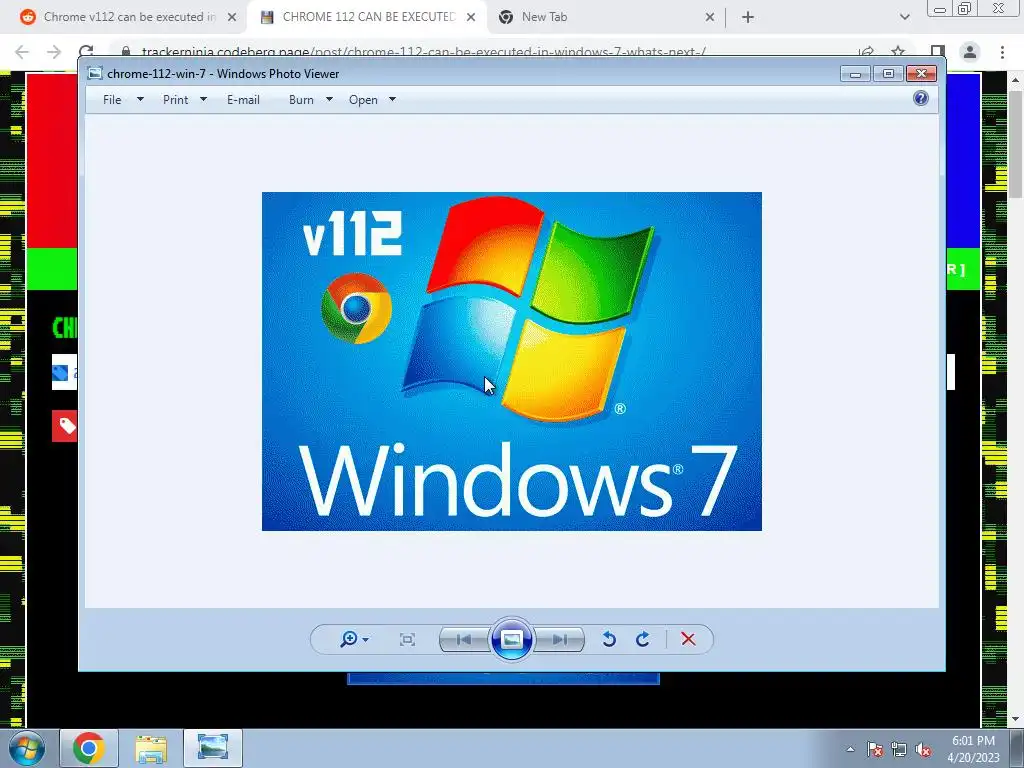Open the Chrome profile avatar
Image resolution: width=1024 pixels, height=768 pixels.
970,52
